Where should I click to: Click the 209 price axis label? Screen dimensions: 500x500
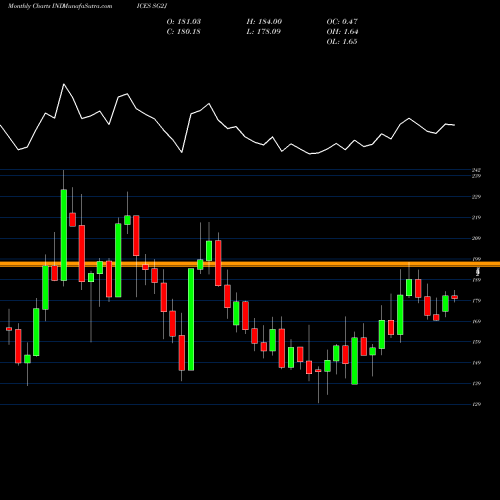click(x=476, y=238)
